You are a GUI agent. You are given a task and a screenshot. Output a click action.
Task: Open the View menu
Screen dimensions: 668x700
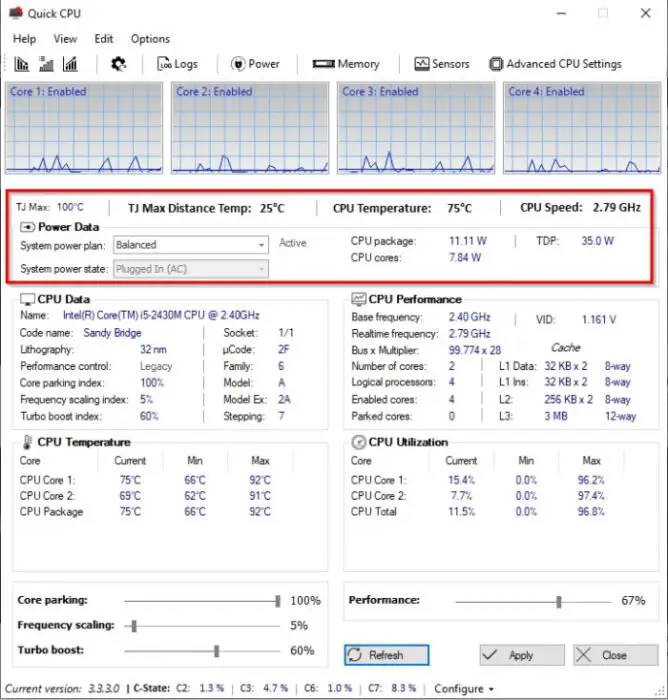(65, 39)
